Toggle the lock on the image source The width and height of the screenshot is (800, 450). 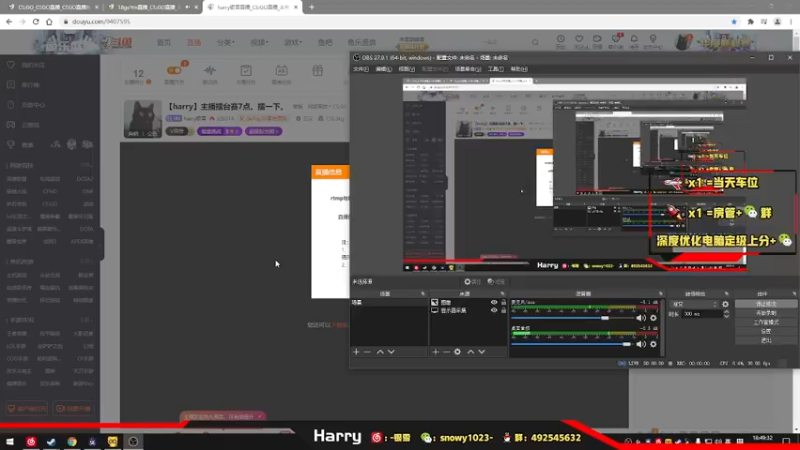pos(504,303)
